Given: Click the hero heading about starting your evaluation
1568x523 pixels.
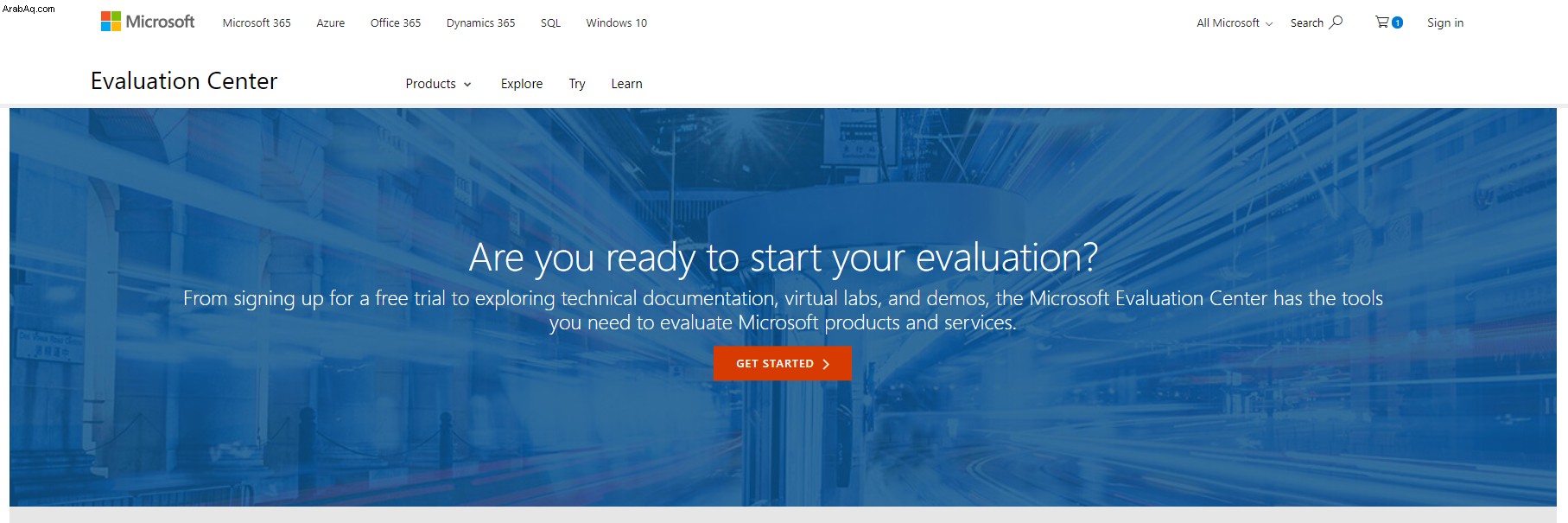Looking at the screenshot, I should (x=784, y=258).
